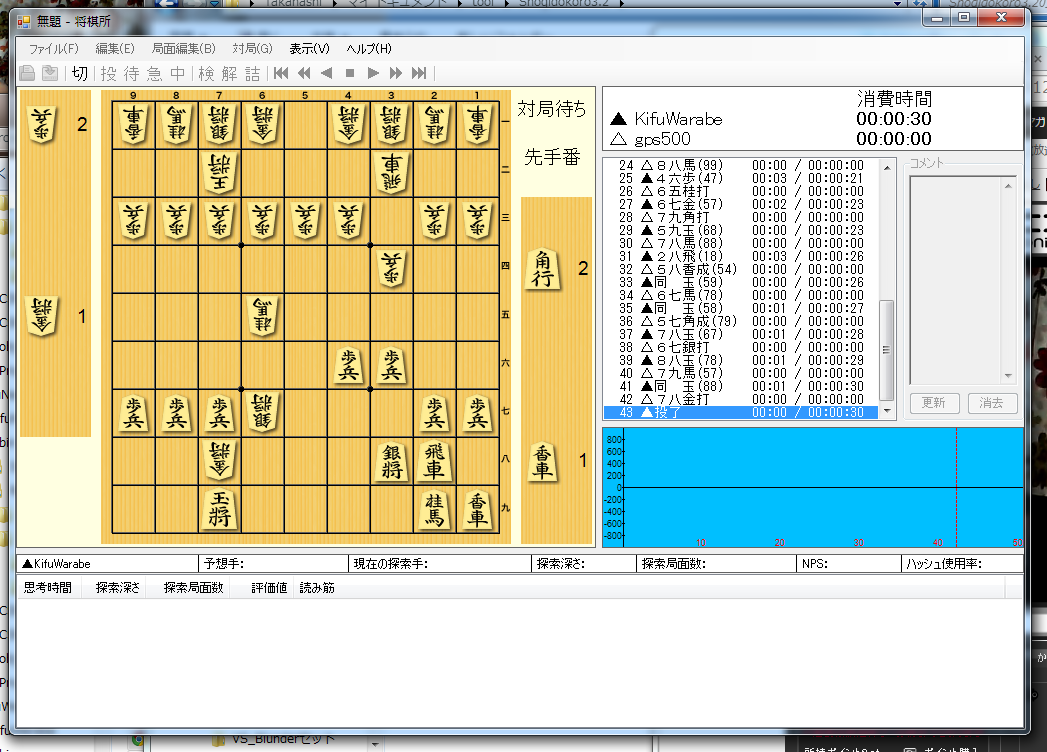The image size is (1047, 752).
Task: Step back one move
Action: coord(327,73)
